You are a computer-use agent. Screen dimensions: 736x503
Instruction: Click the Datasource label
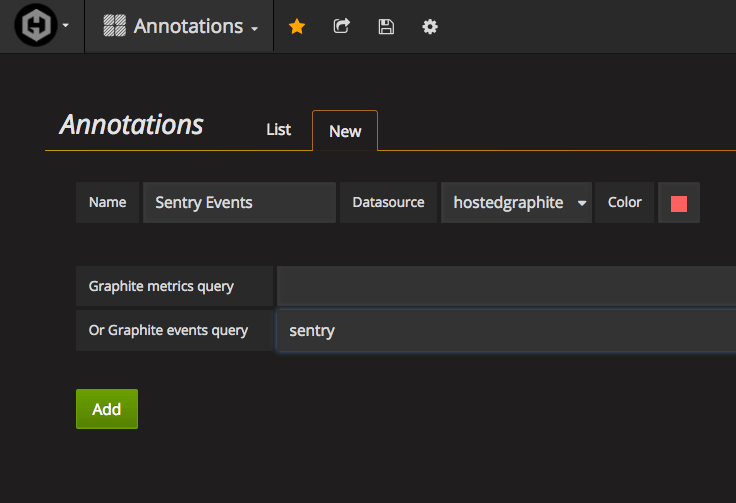click(x=388, y=202)
